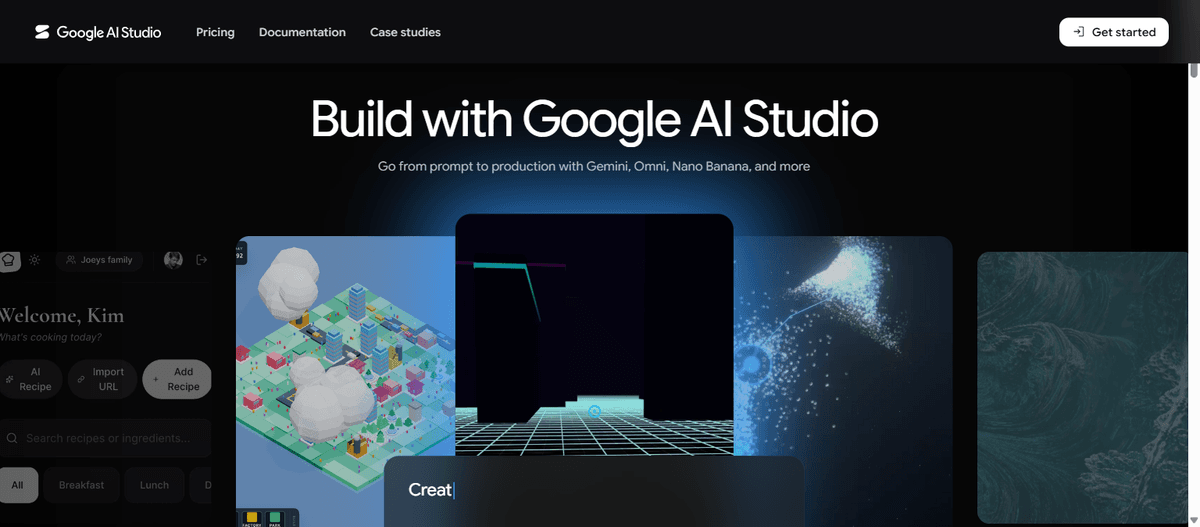This screenshot has height=527, width=1200.
Task: Go to Case studies
Action: point(405,32)
